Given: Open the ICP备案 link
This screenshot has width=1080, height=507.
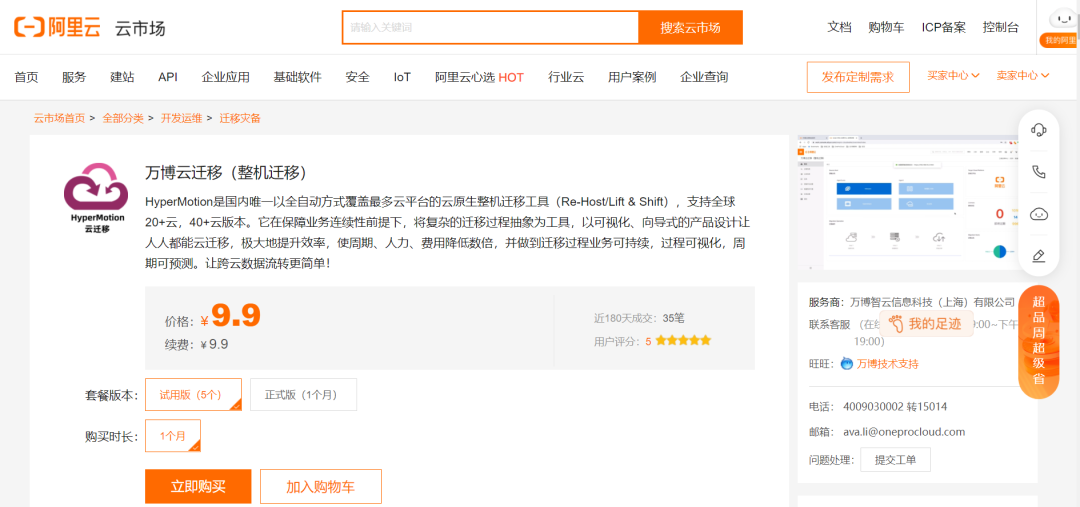Looking at the screenshot, I should click(944, 28).
